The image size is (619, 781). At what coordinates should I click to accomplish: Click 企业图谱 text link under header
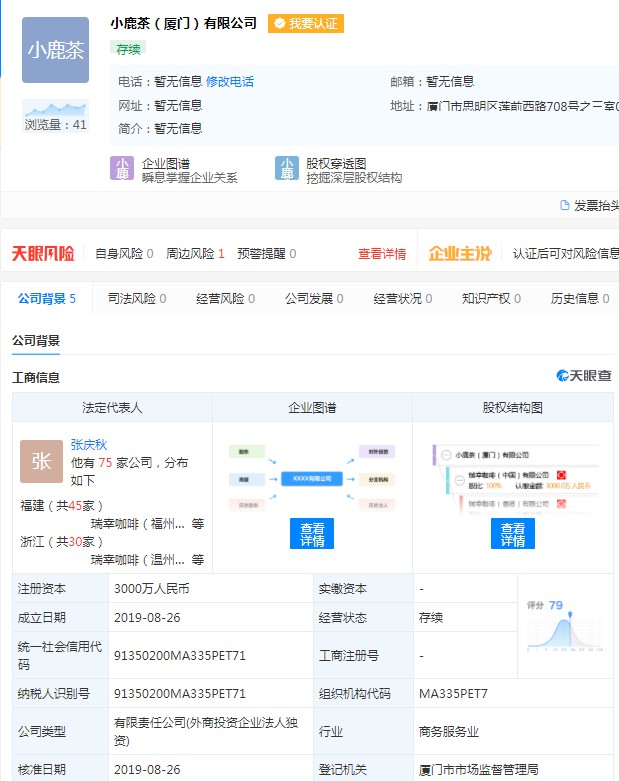click(166, 164)
